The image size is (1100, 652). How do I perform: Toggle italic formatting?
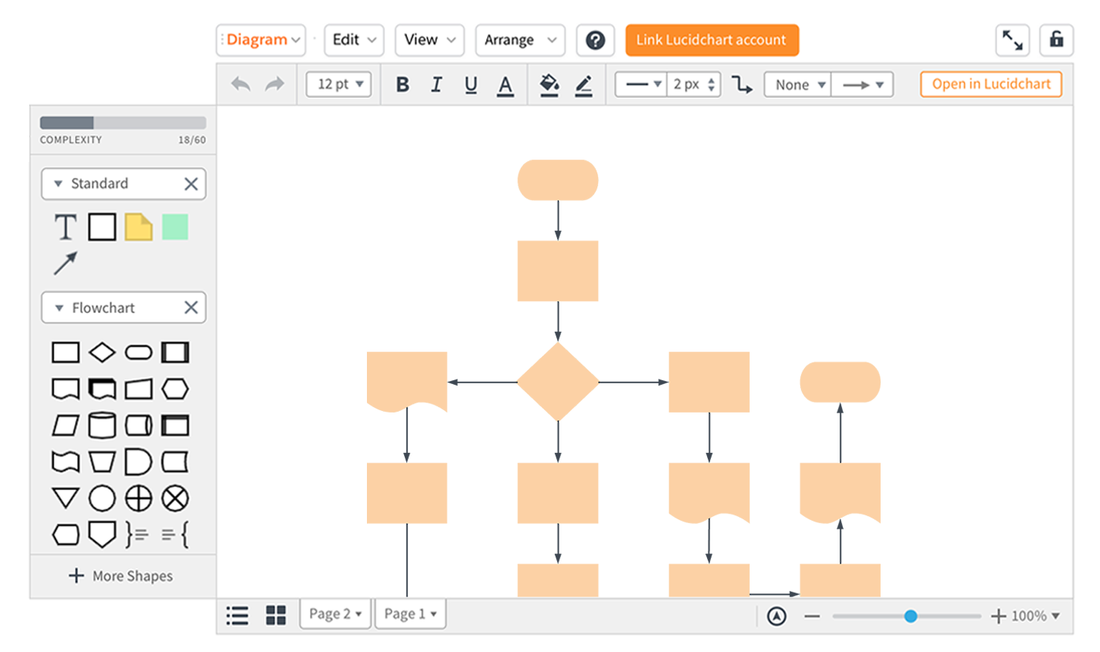(x=436, y=84)
